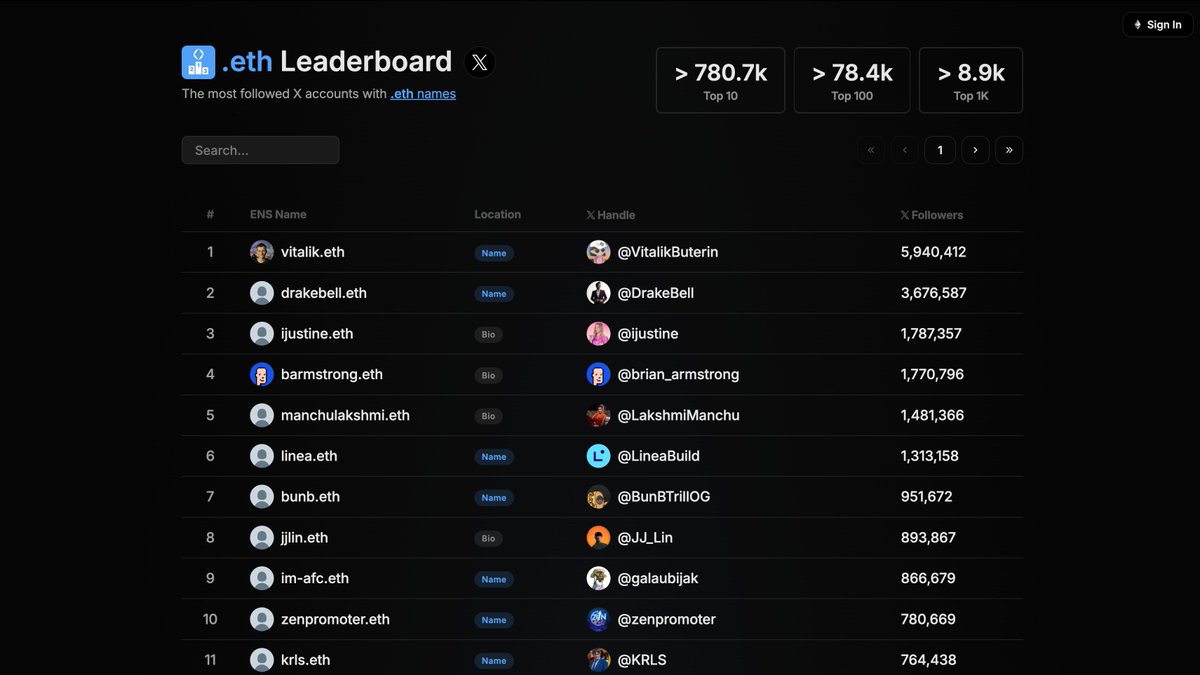Click Name badge in zenpromoter.eth row
Image resolution: width=1200 pixels, height=675 pixels.
(x=494, y=620)
